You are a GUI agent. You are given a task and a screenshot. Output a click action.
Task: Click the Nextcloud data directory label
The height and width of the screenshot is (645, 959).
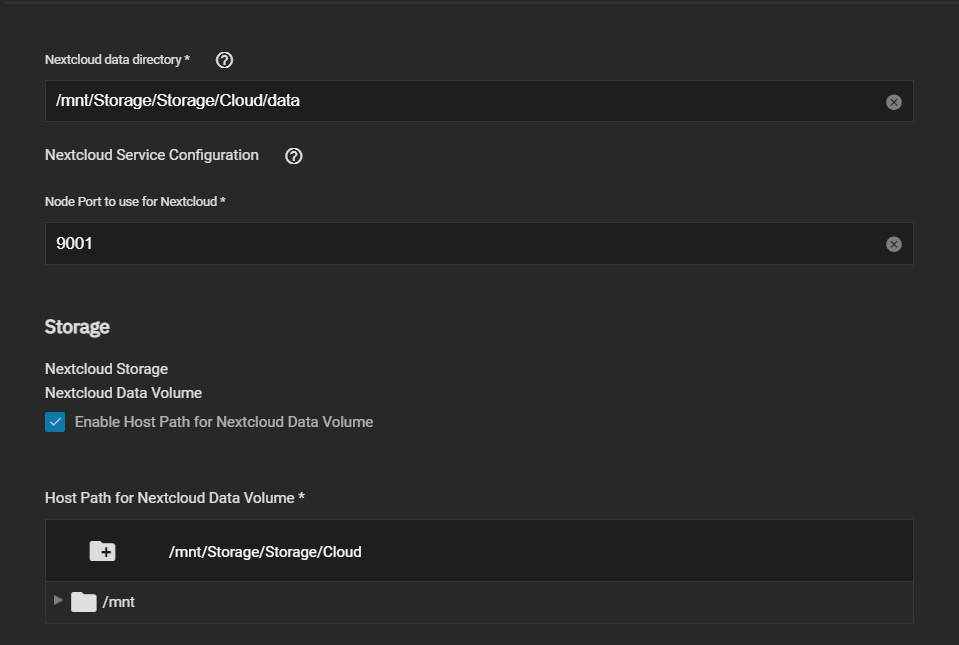tap(117, 60)
